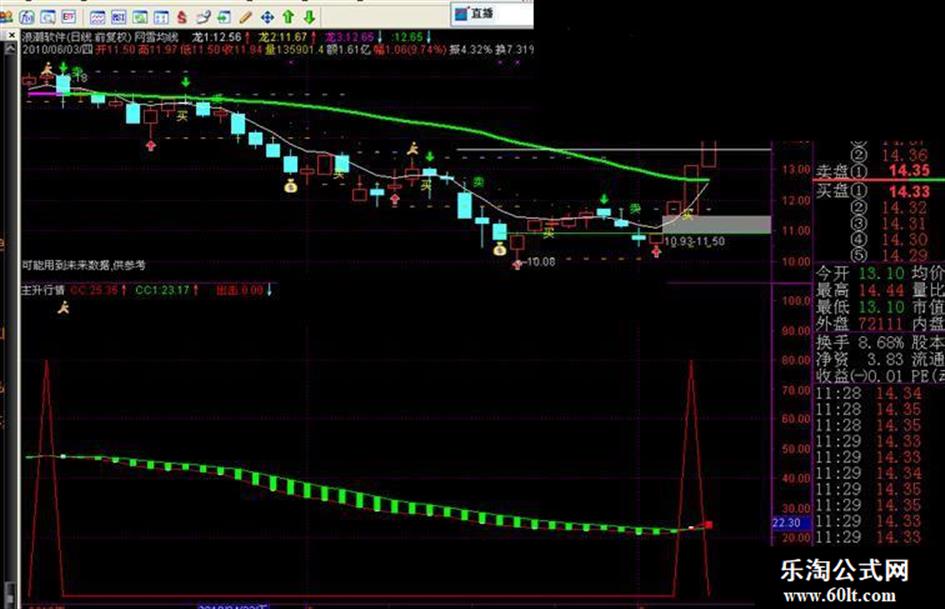This screenshot has height=609, width=945.
Task: Open the fx formula manager icon
Action: pos(28,17)
